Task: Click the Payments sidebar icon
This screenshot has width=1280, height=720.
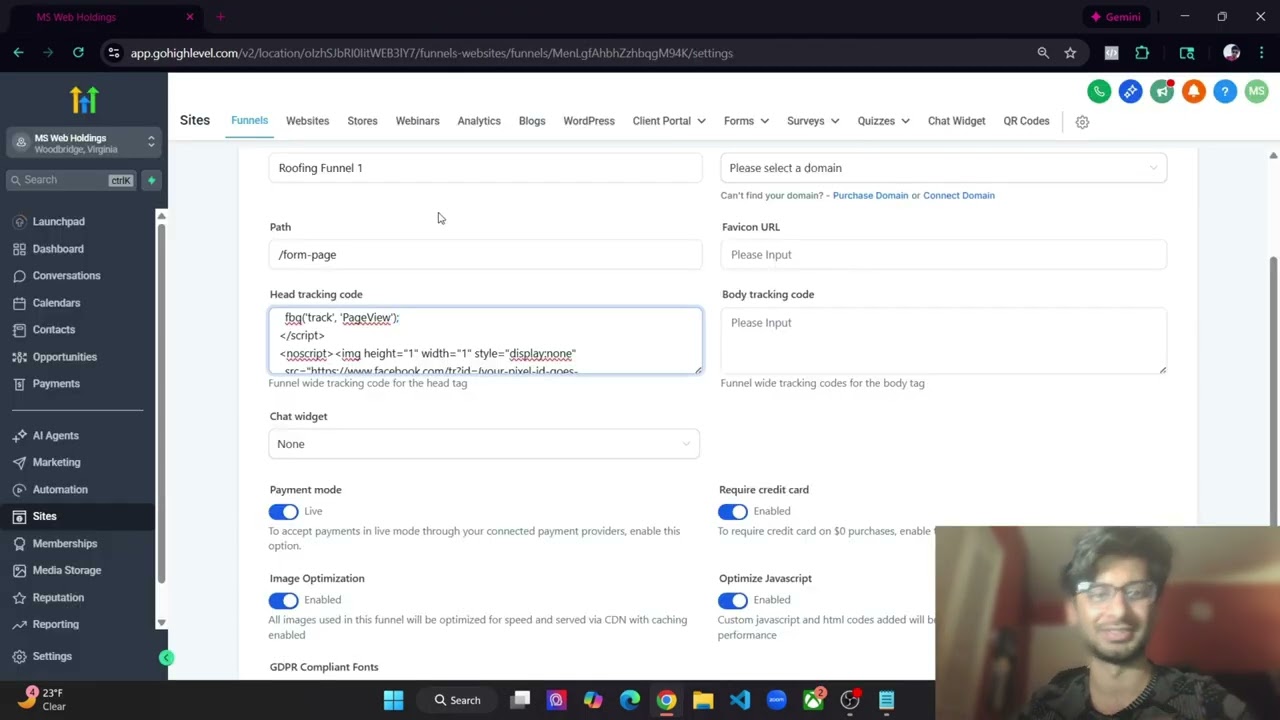Action: (x=20, y=384)
